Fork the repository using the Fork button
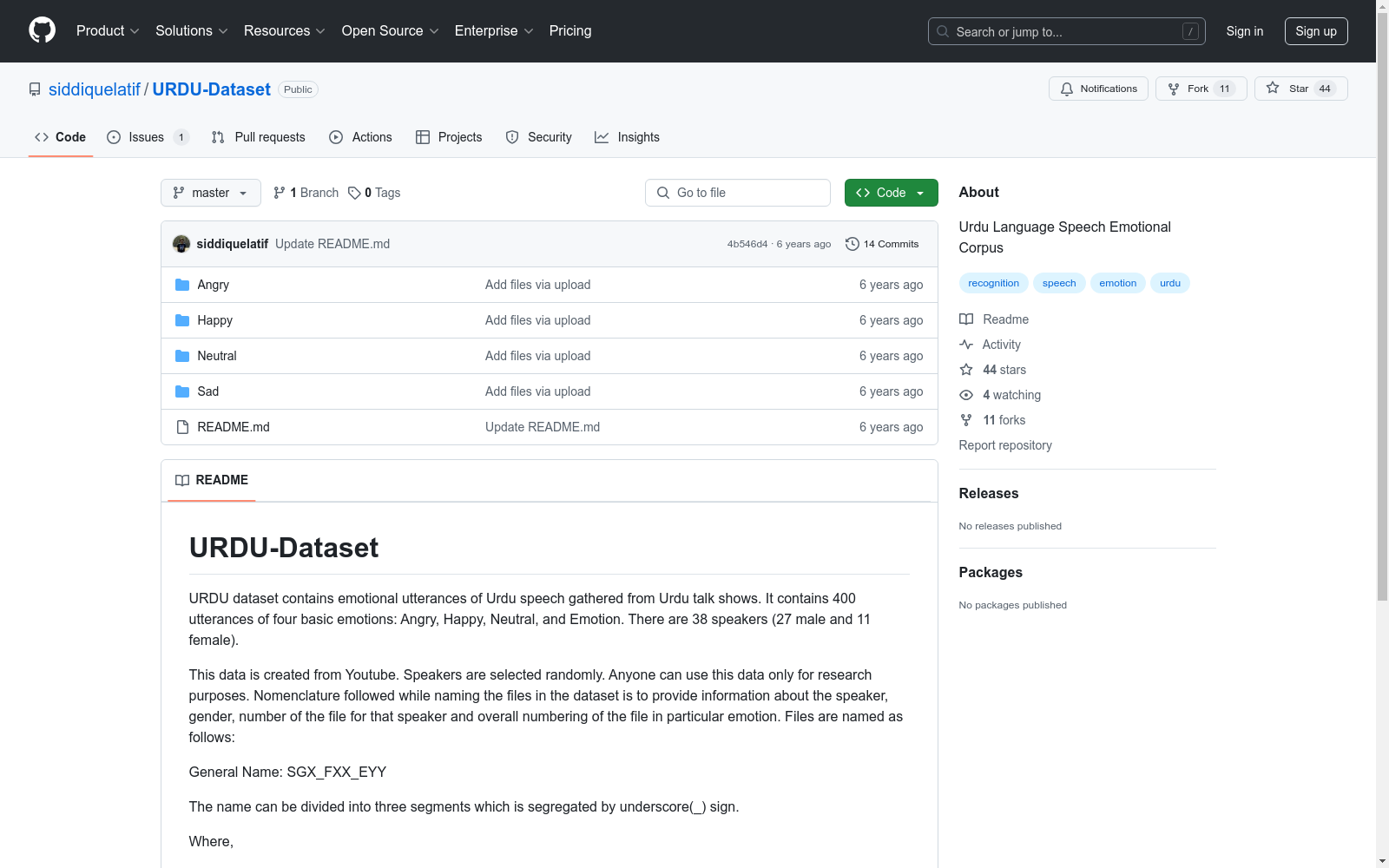Viewport: 1389px width, 868px height. click(x=1201, y=89)
